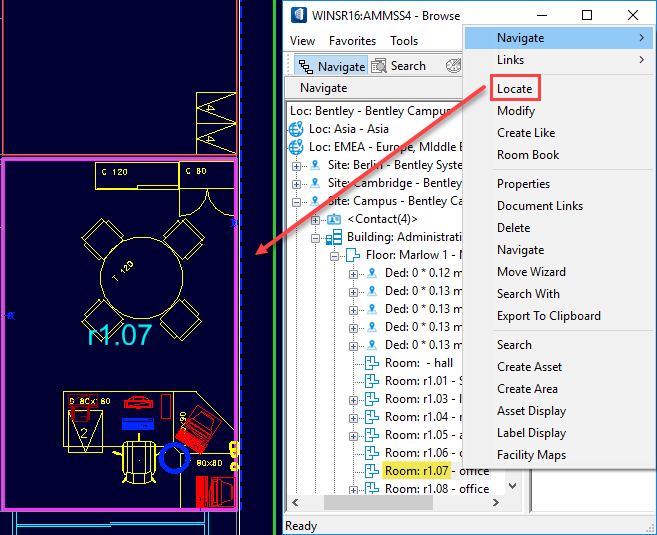Expand the Site: Cambridge tree node
657x535 pixels.
pos(297,184)
